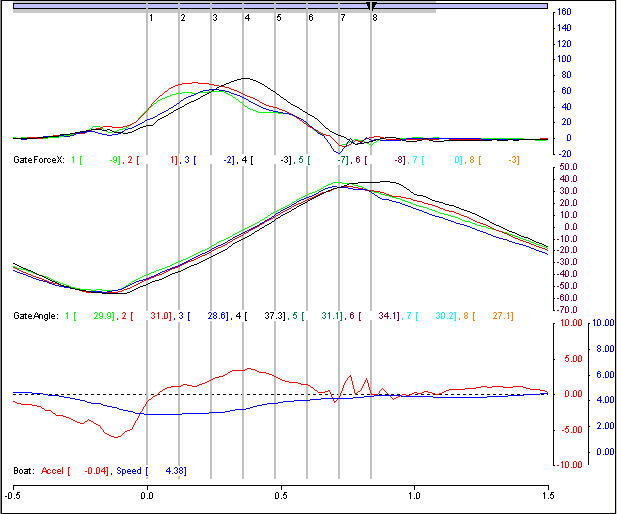Screen dimensions: 617x514
Task: Click the black cursor triangle on the top bar
Action: tap(372, 7)
